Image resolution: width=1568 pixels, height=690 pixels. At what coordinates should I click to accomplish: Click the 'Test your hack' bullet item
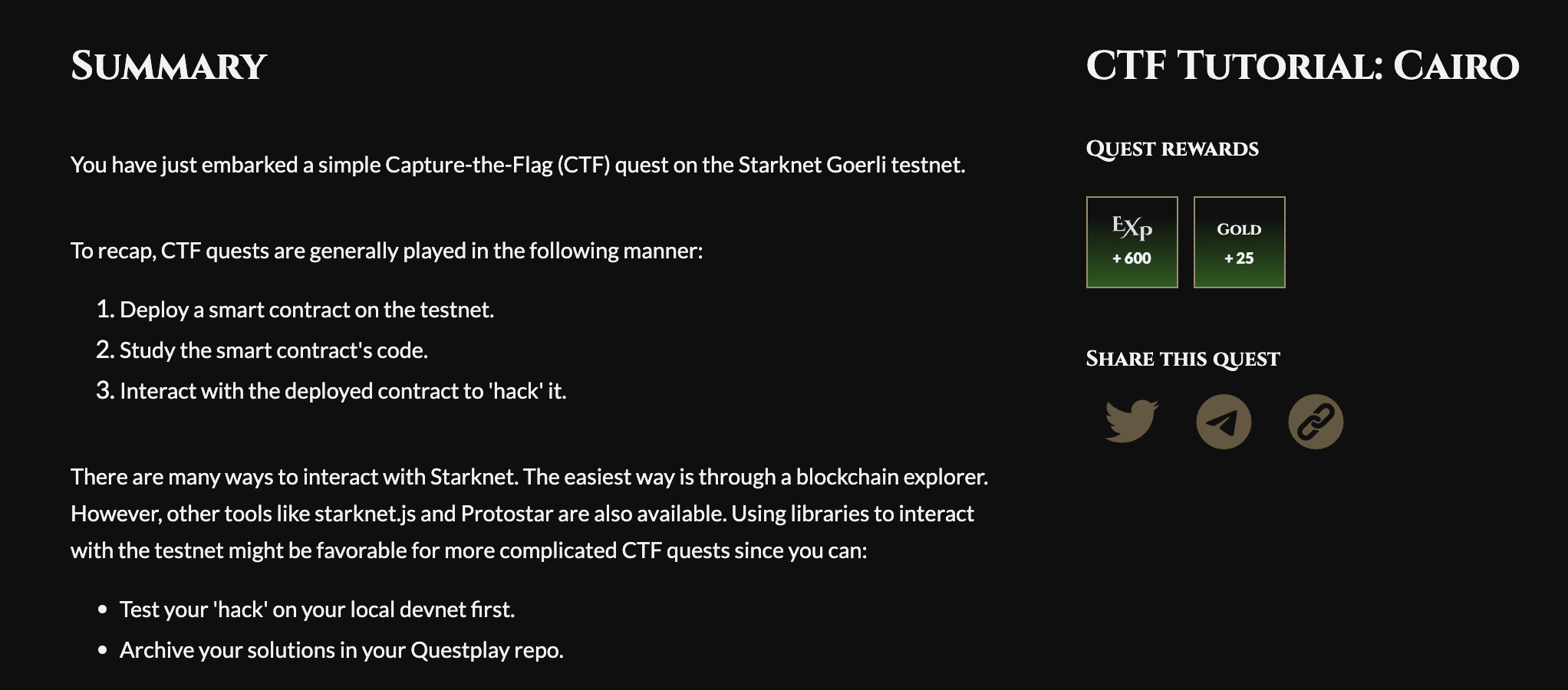pos(317,609)
